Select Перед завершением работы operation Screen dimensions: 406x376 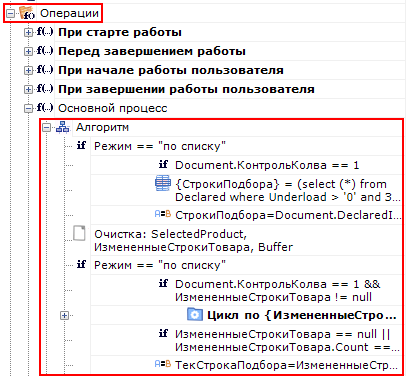152,51
